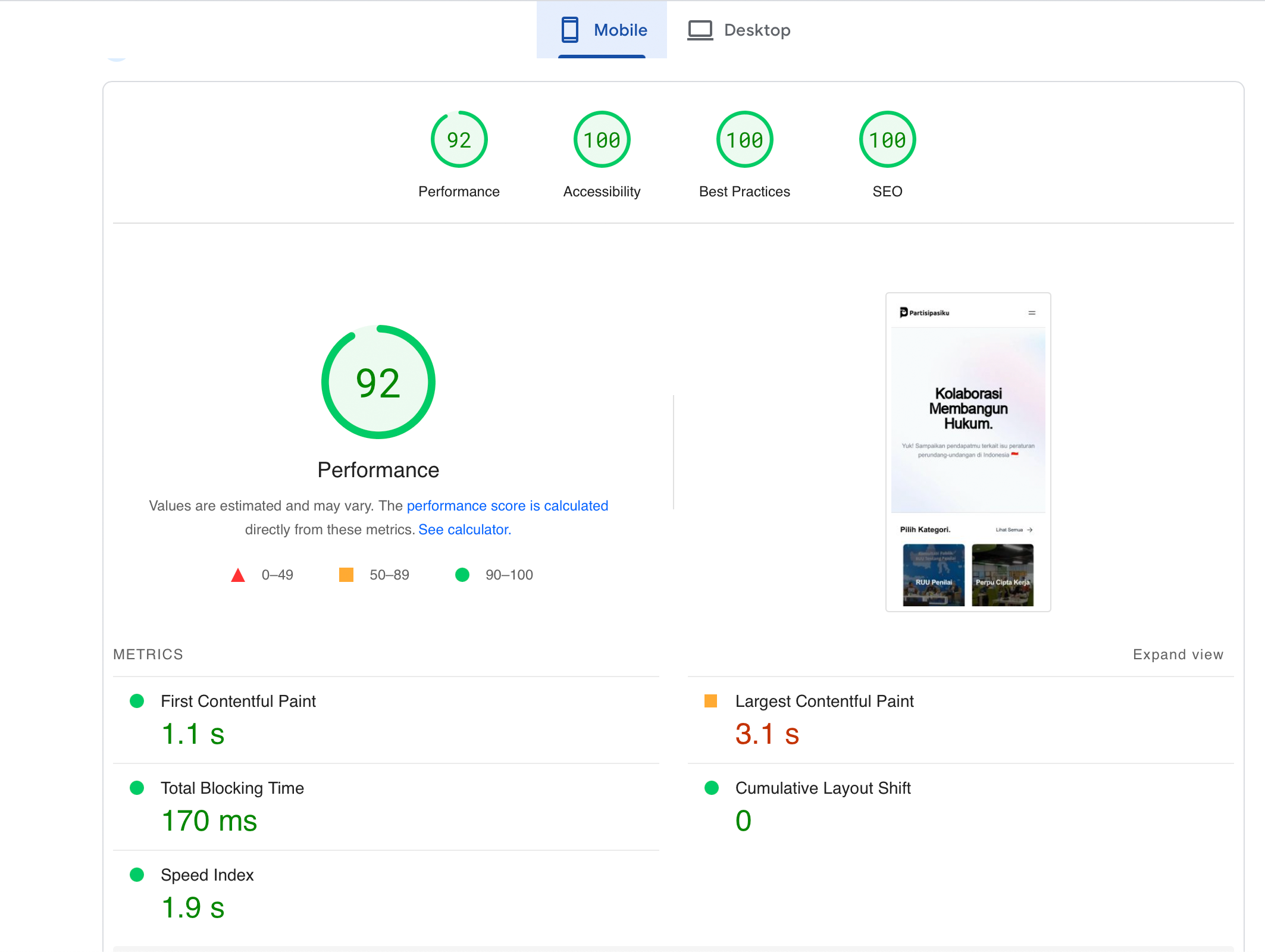Expand the Total Blocking Time metric
The image size is (1265, 952).
point(232,788)
